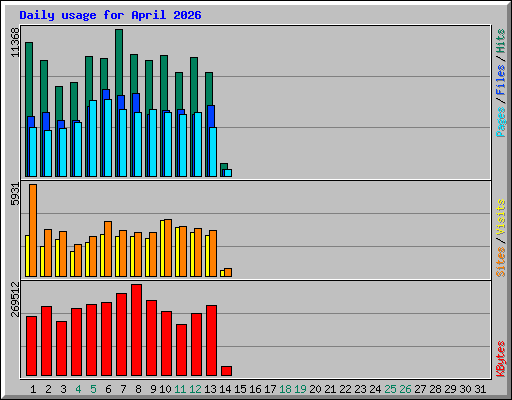The image size is (512, 400).
Task: Click the KBytes legend label
Action: tap(500, 359)
